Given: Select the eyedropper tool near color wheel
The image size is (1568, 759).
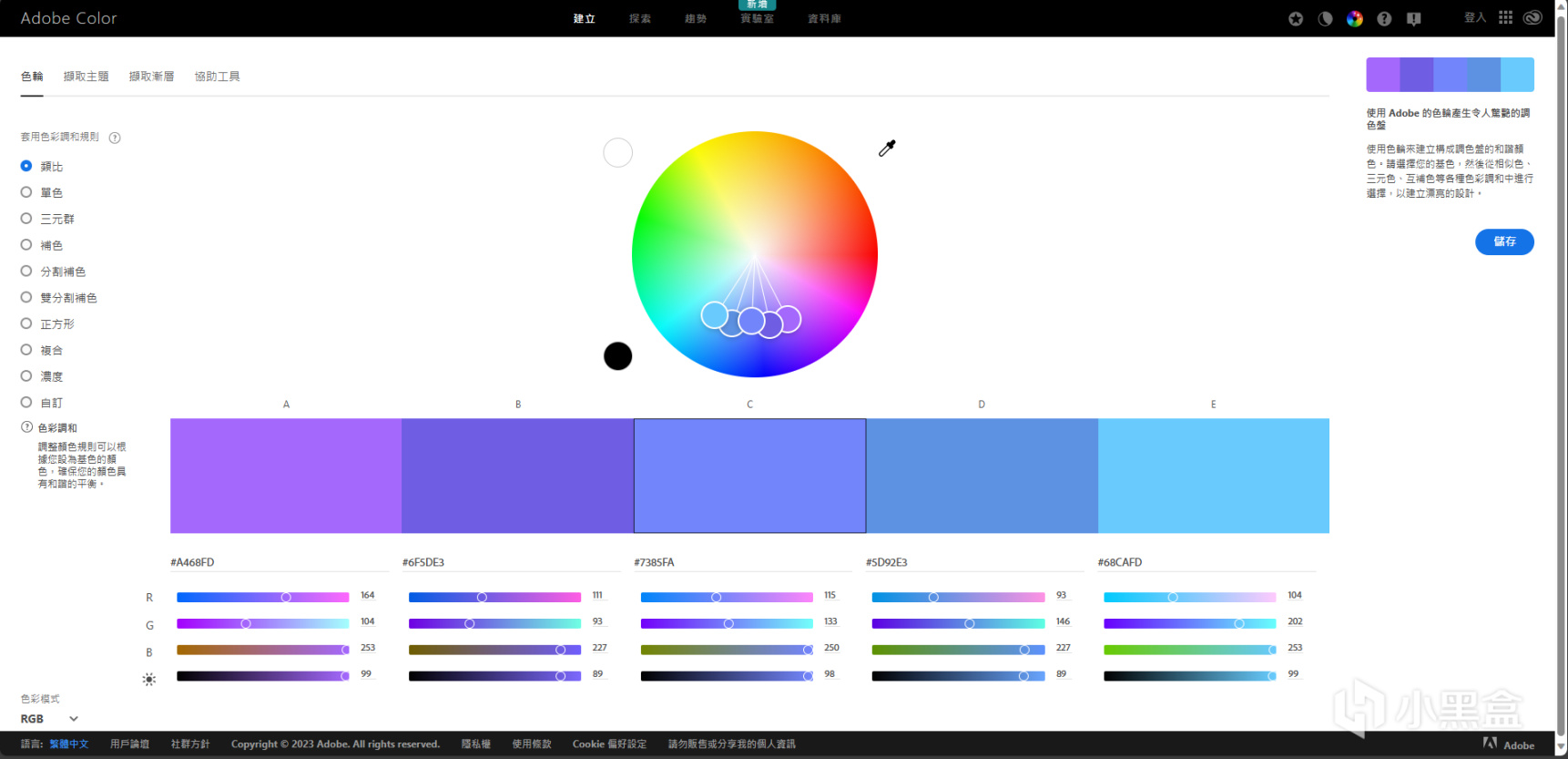Looking at the screenshot, I should click(x=887, y=148).
